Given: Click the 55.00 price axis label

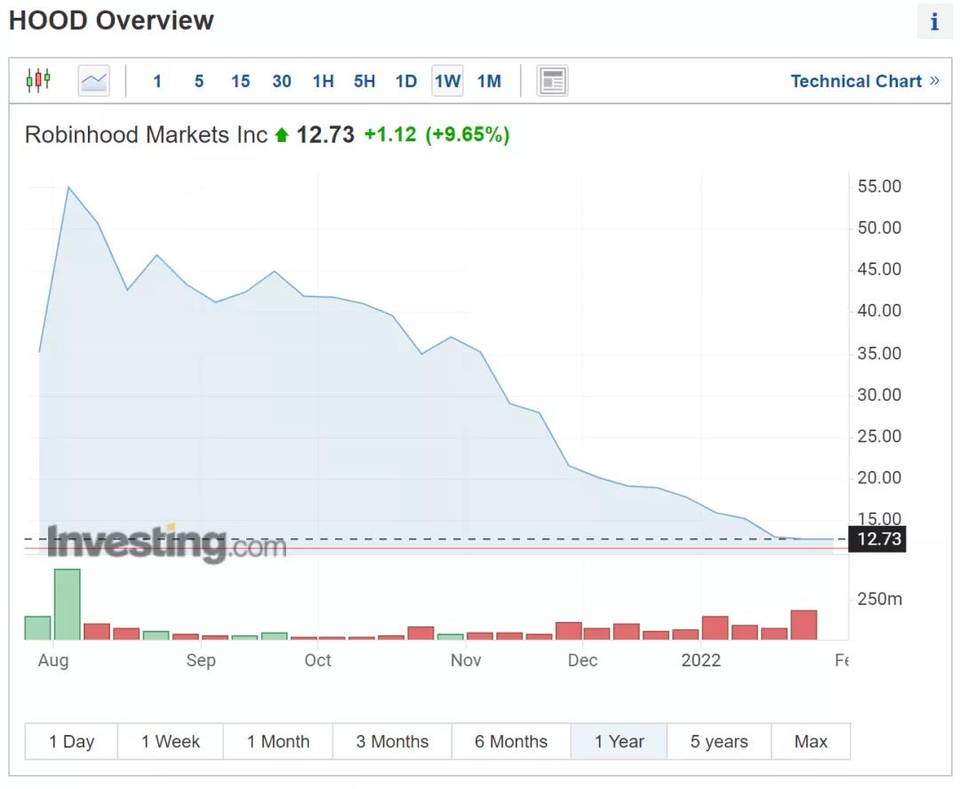Looking at the screenshot, I should (879, 186).
